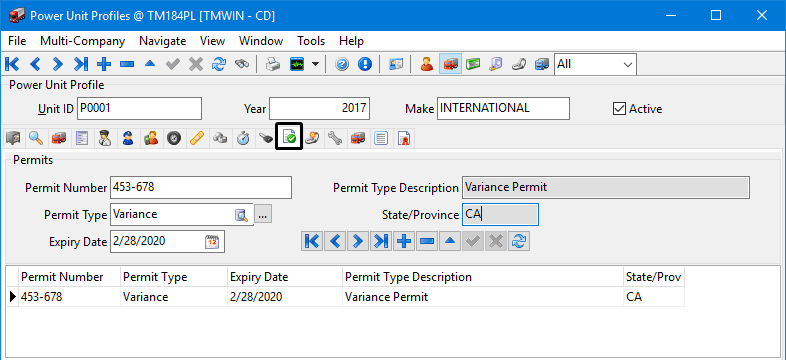This screenshot has height=360, width=786.
Task: Click the printer icon in main toolbar
Action: pyautogui.click(x=273, y=64)
